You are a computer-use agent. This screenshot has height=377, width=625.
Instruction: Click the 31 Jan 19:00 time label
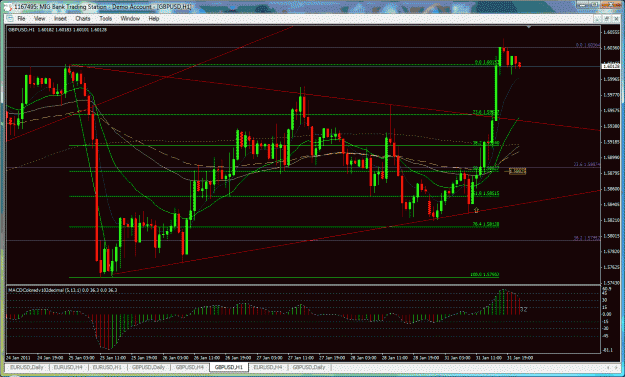click(x=520, y=358)
